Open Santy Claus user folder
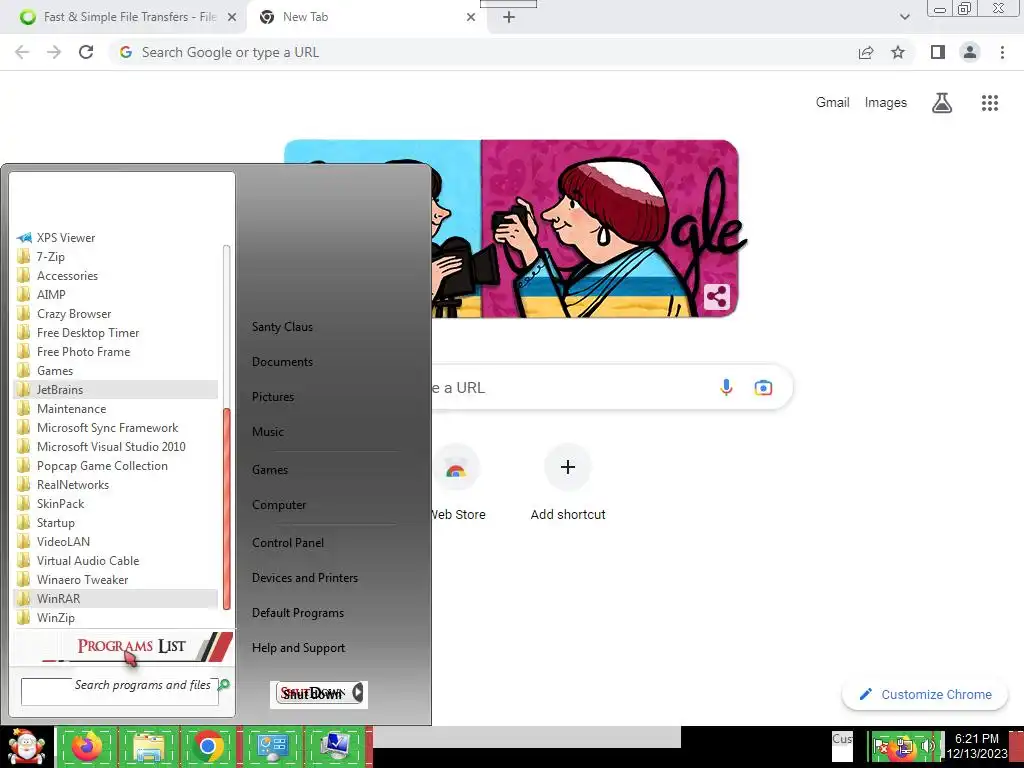This screenshot has height=768, width=1024. [x=282, y=327]
